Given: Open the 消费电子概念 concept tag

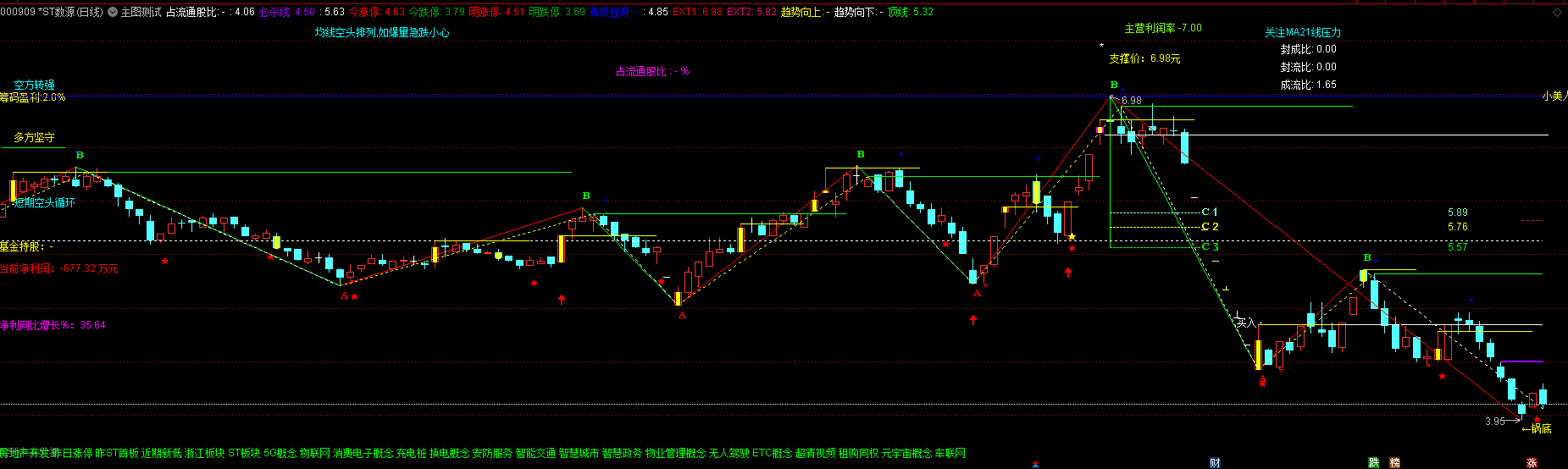Looking at the screenshot, I should tap(363, 453).
